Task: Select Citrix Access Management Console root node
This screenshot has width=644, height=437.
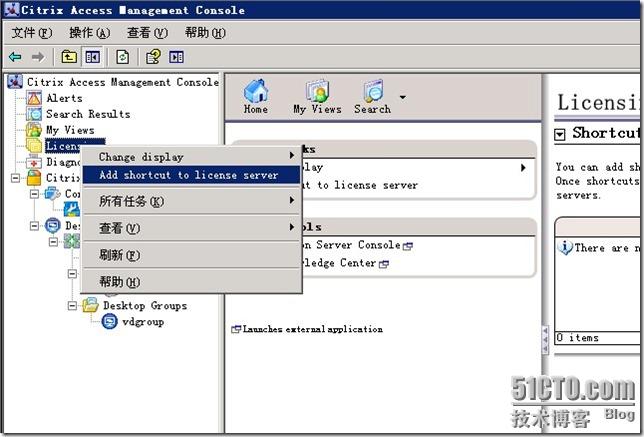Action: point(122,82)
